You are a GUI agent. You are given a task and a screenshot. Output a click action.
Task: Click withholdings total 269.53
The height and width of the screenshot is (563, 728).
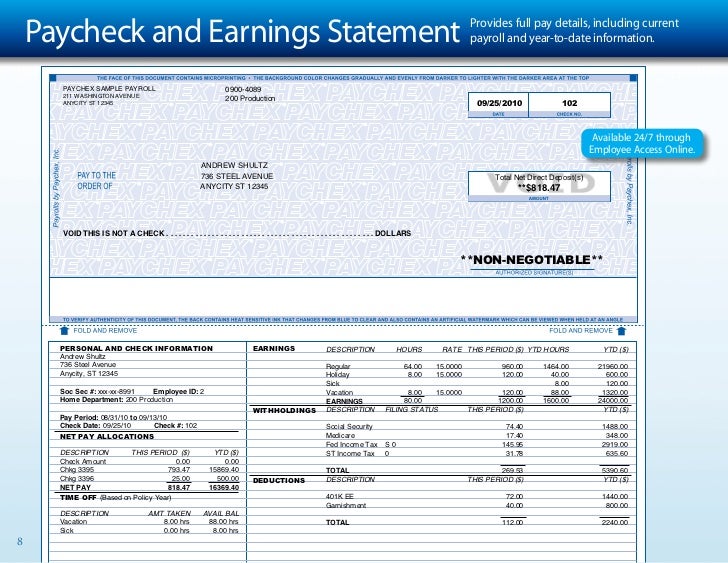click(x=513, y=470)
